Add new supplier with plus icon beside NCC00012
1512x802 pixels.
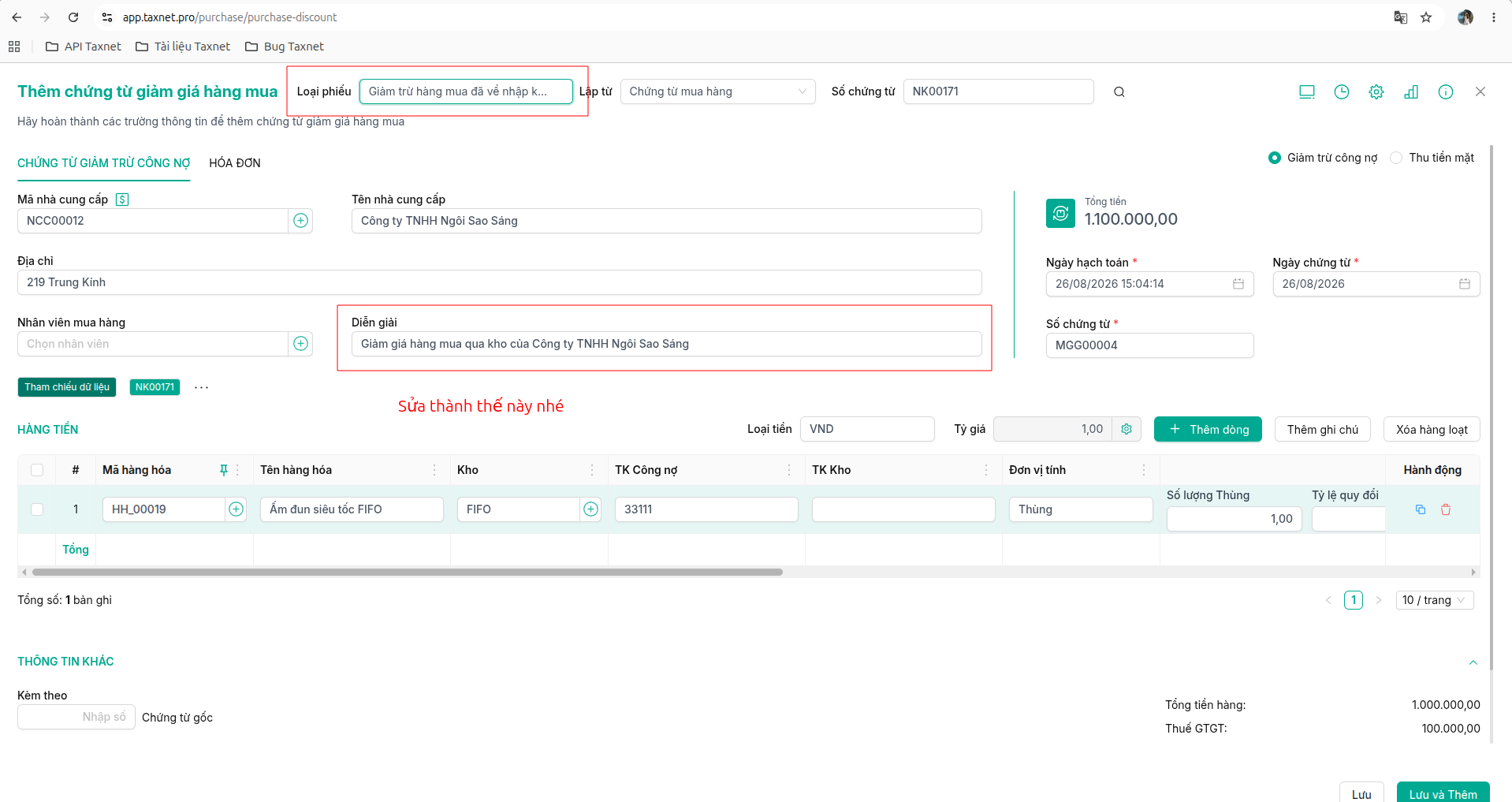(300, 221)
